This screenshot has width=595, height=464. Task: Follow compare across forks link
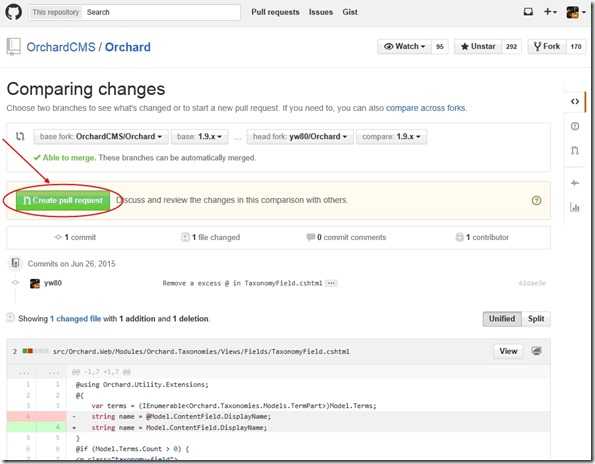425,108
